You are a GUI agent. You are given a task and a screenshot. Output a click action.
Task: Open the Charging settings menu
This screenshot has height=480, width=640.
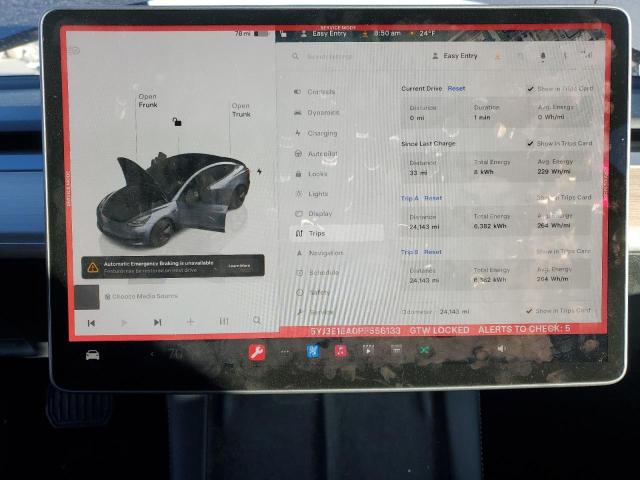[x=316, y=133]
